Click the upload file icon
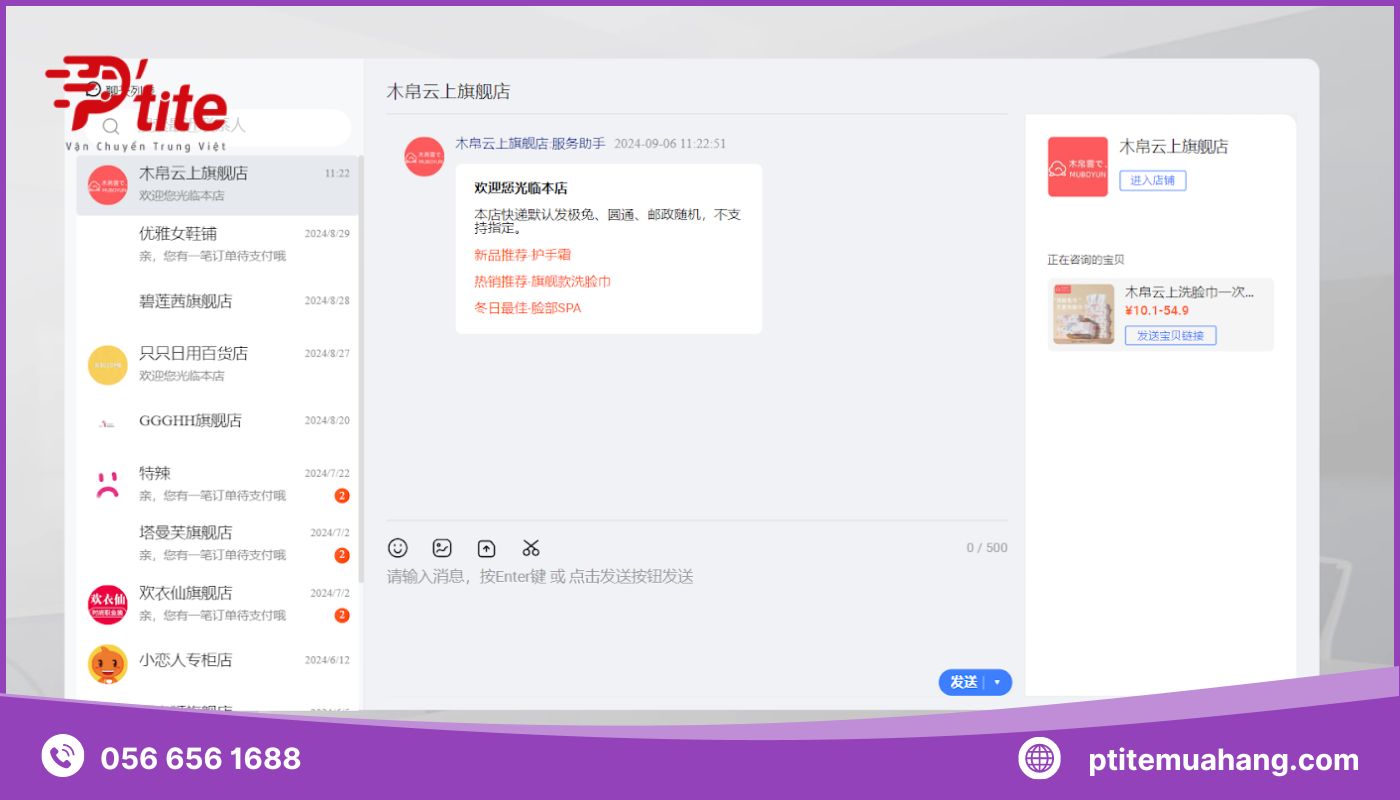 [x=486, y=548]
